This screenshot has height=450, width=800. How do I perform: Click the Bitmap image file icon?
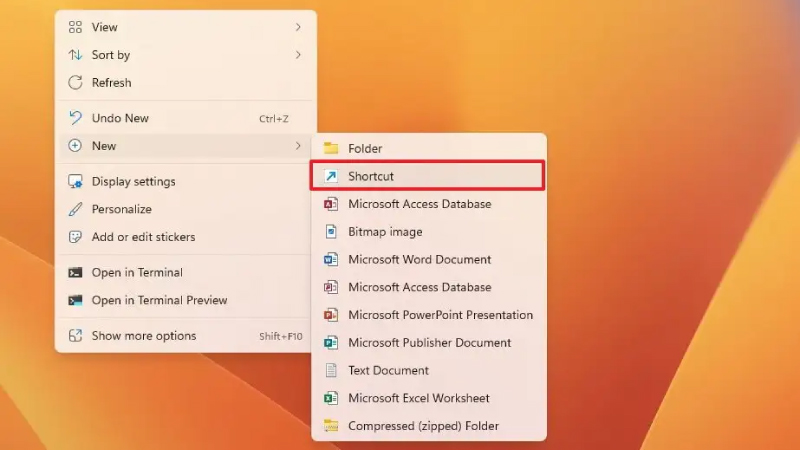[x=331, y=232]
